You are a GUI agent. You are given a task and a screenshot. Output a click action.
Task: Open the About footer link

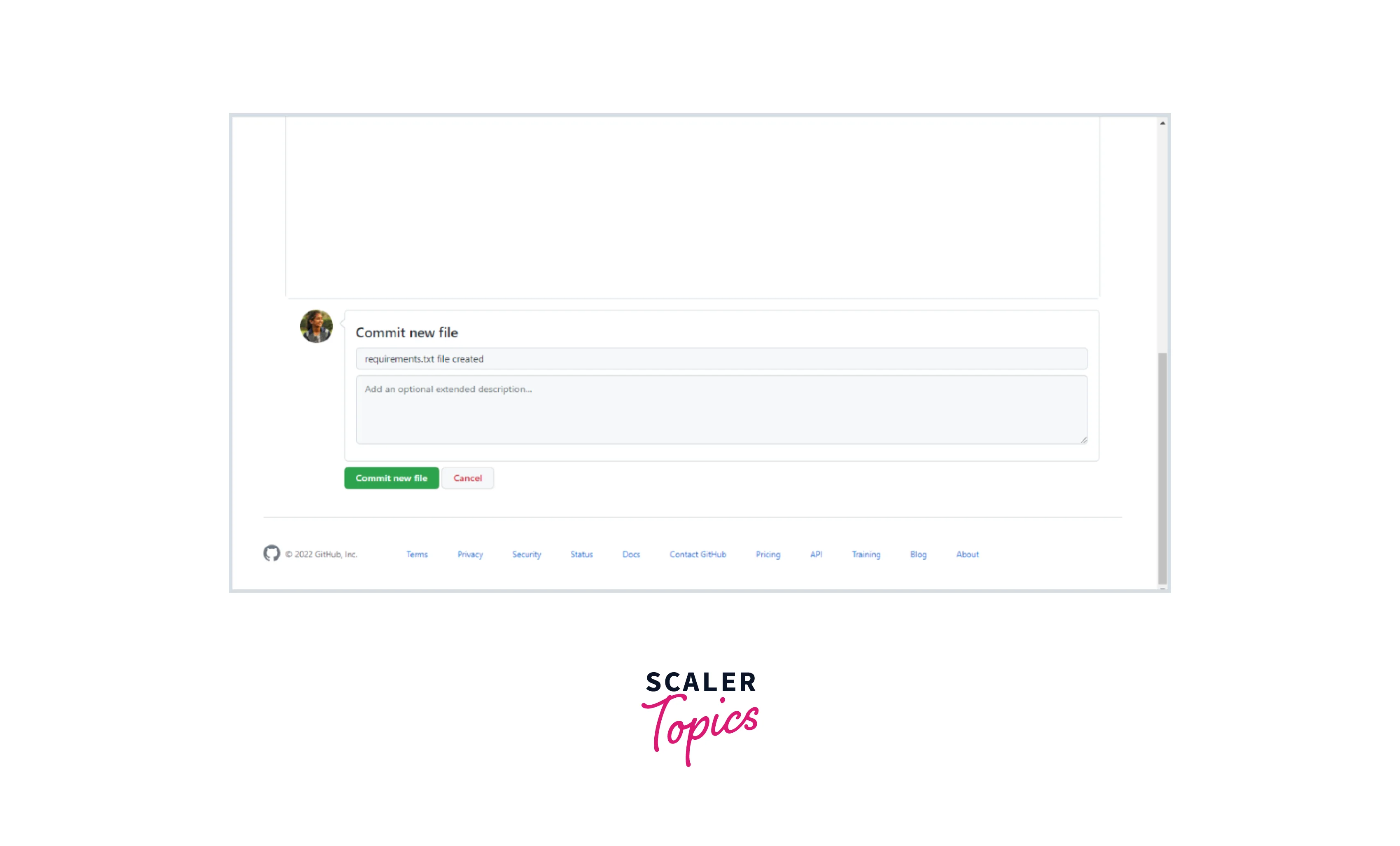tap(966, 554)
